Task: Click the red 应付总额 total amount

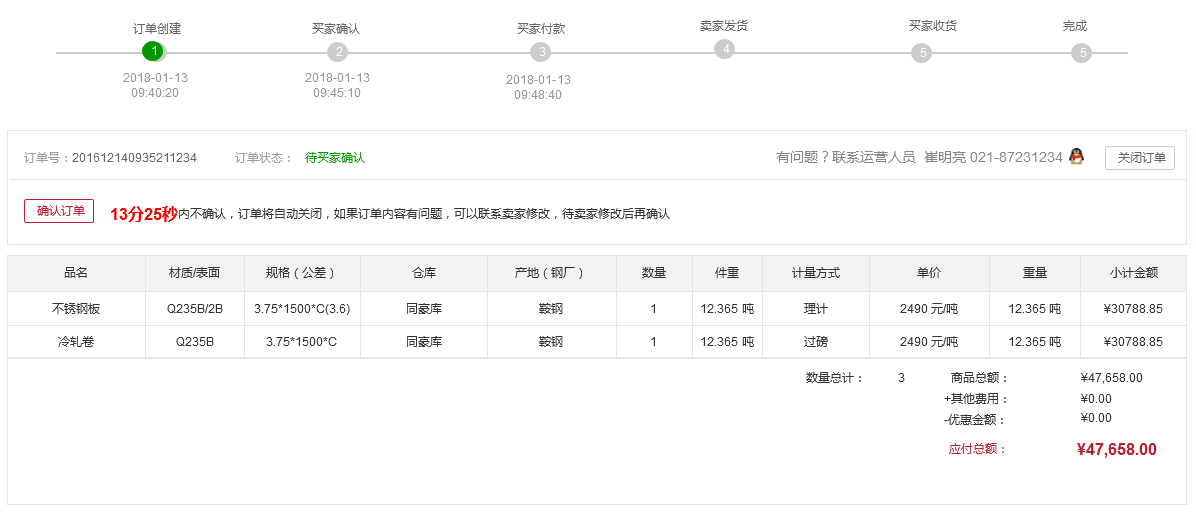Action: tap(1116, 450)
